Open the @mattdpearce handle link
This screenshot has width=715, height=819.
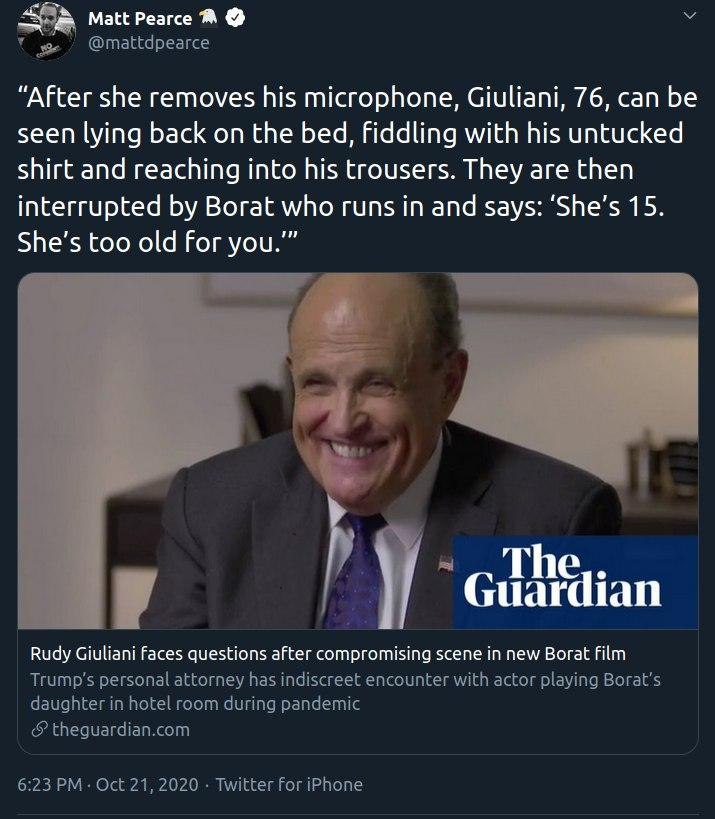tap(149, 43)
